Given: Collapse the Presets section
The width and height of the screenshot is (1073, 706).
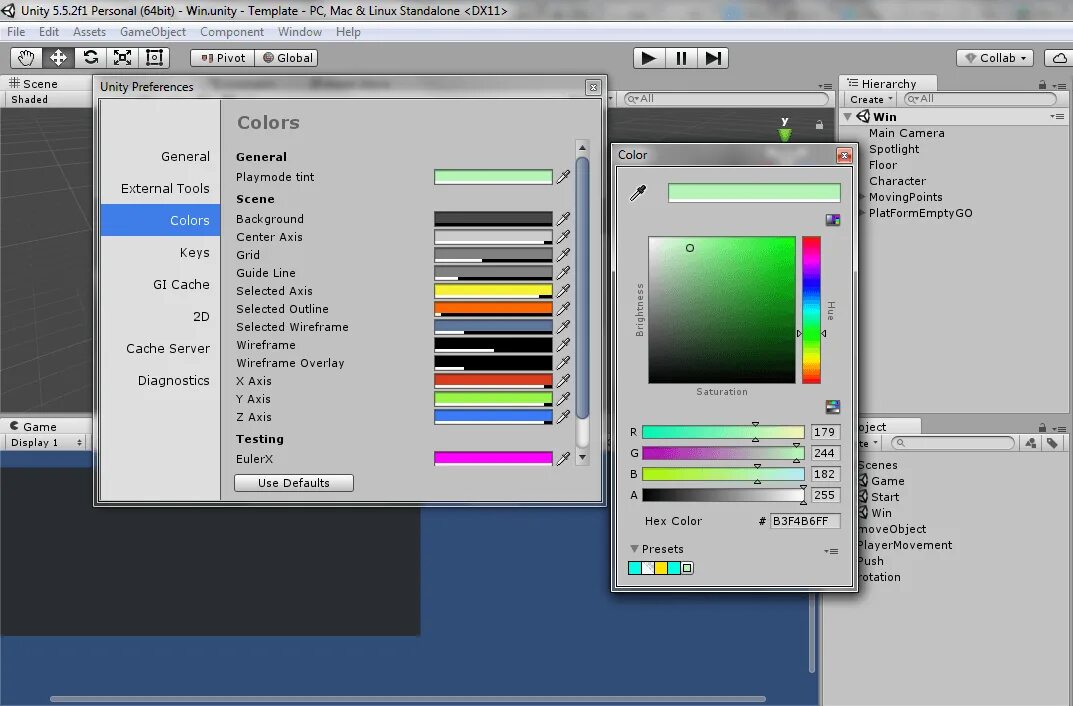Looking at the screenshot, I should point(634,549).
